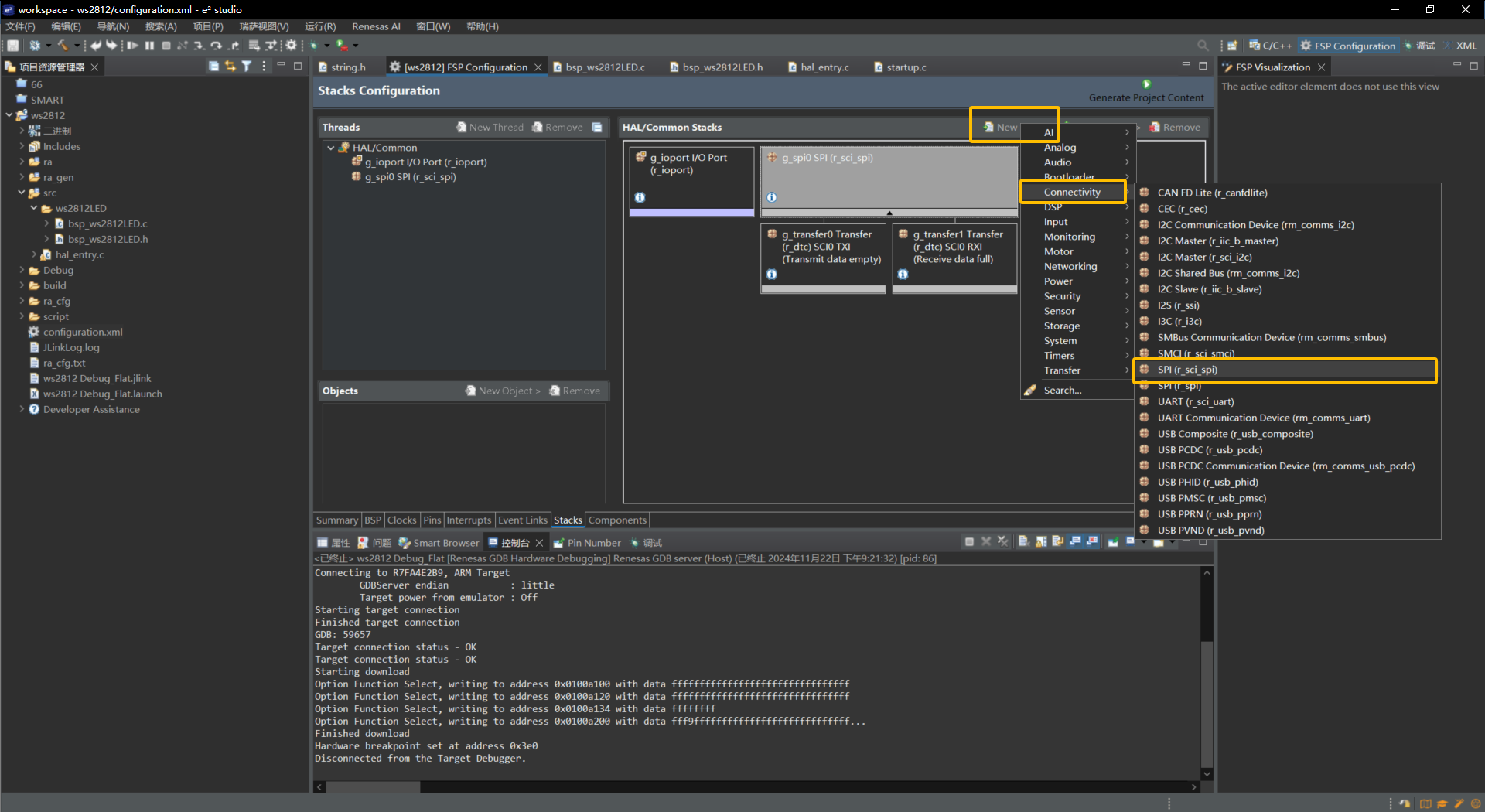This screenshot has height=812, width=1485.
Task: Click the Open Perspective icon
Action: [1232, 46]
